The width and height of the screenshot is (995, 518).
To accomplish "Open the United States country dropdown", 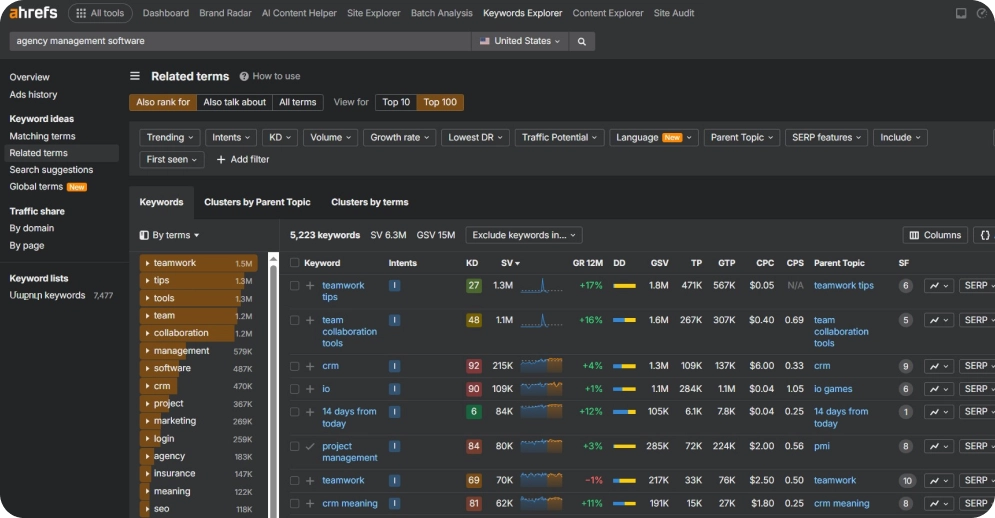I will [520, 41].
